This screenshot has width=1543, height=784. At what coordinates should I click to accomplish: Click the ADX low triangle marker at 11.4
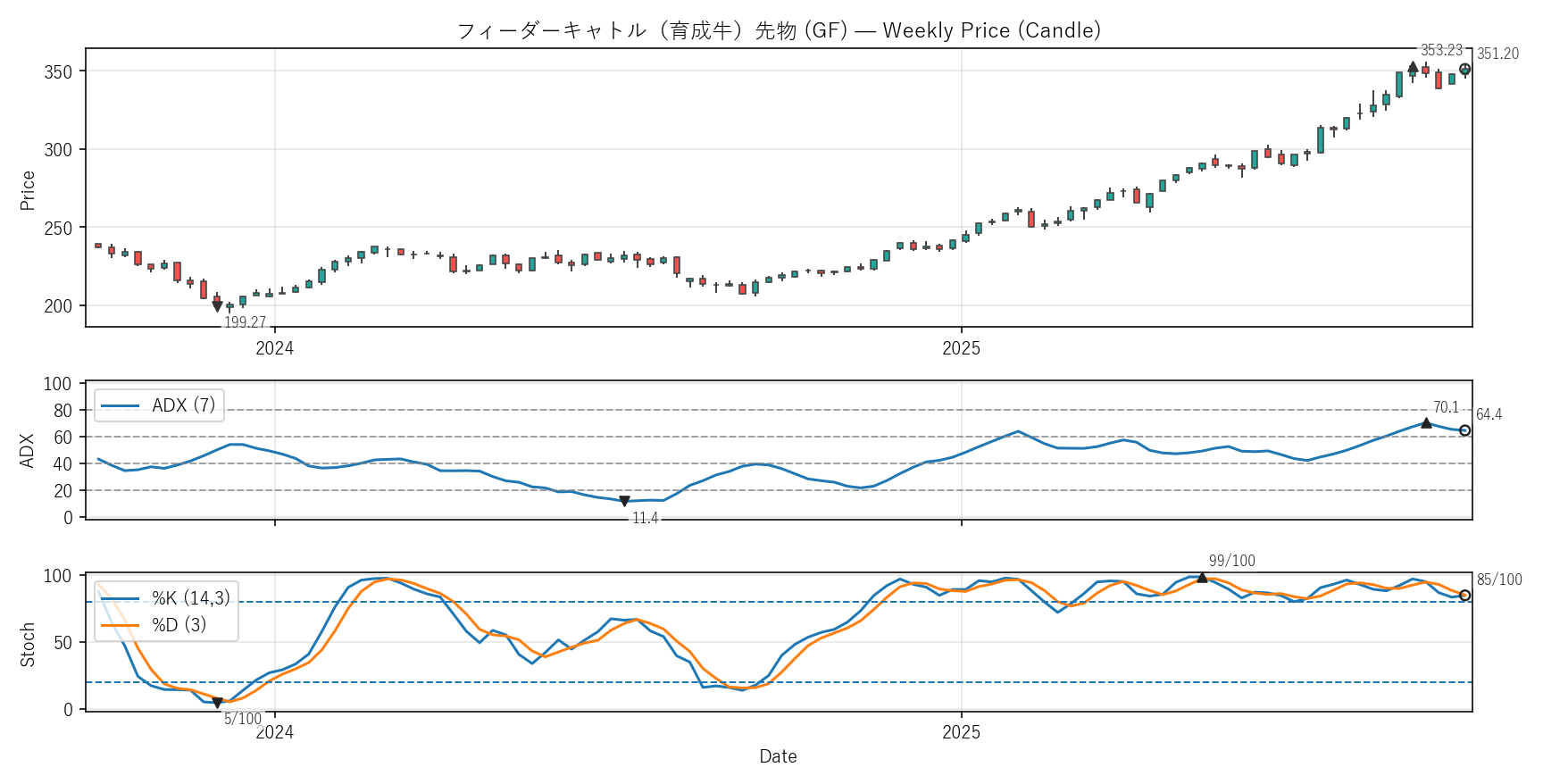point(624,502)
